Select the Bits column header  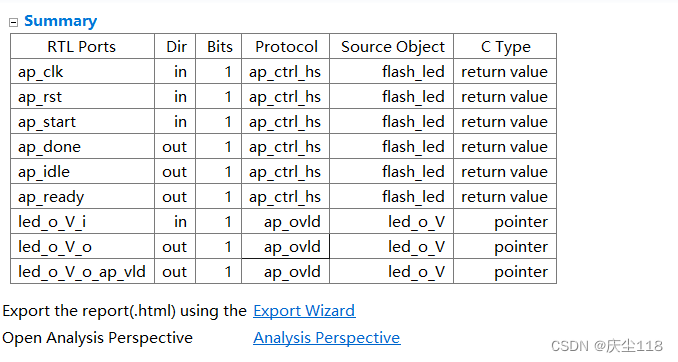point(219,46)
